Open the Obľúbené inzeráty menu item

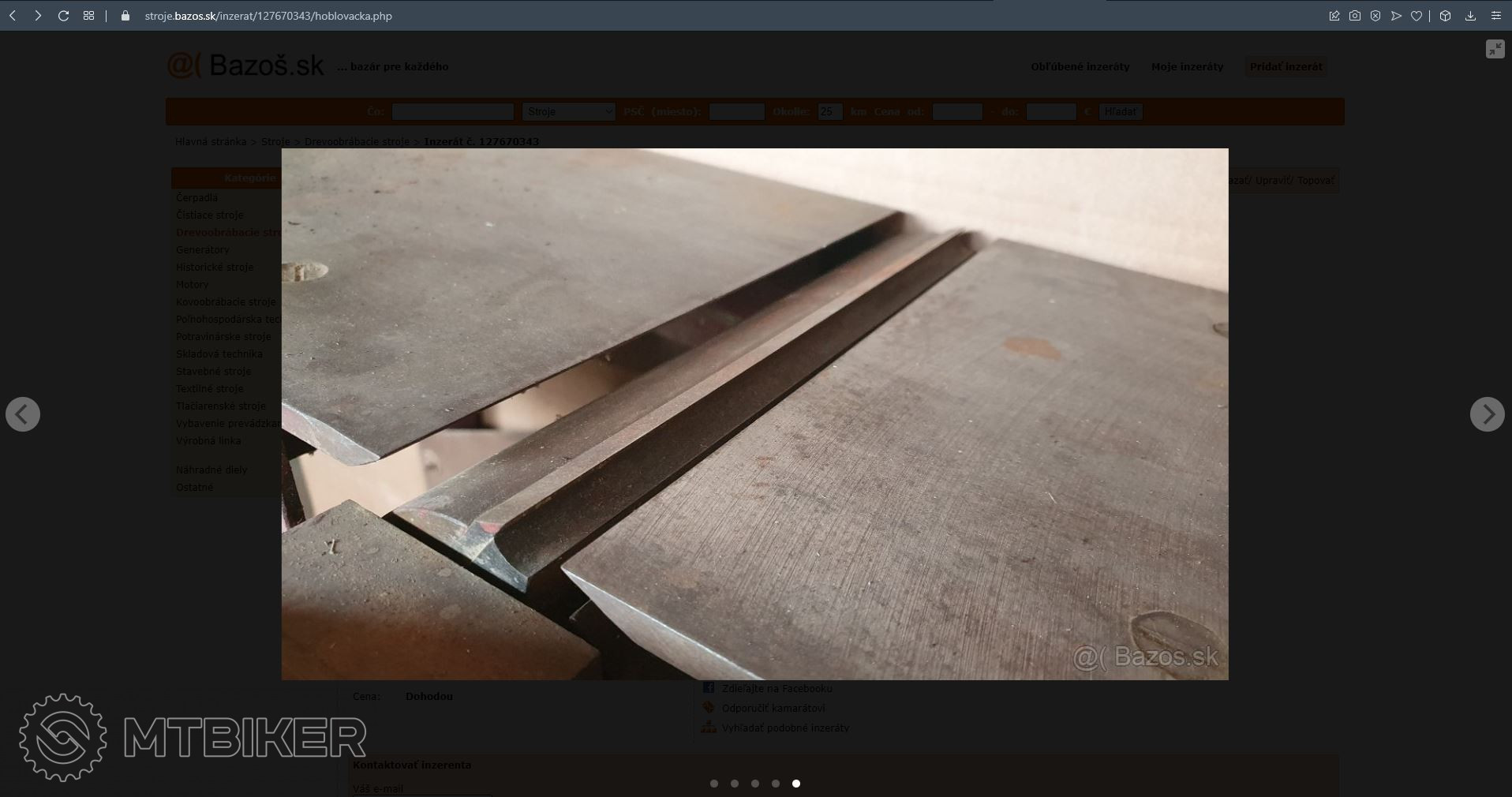tap(1080, 67)
